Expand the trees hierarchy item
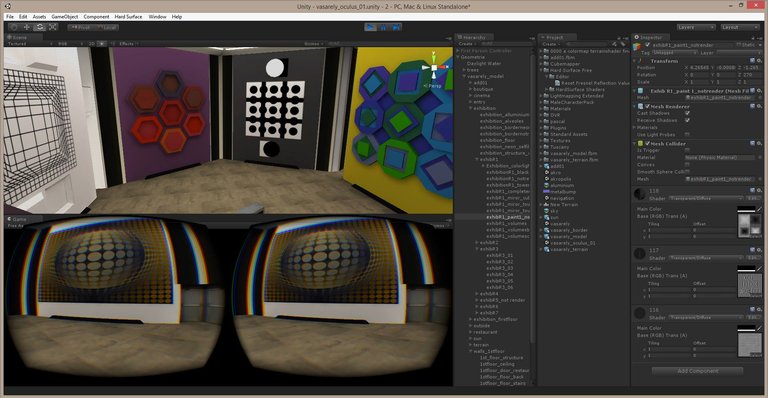Image resolution: width=768 pixels, height=398 pixels. tap(464, 70)
